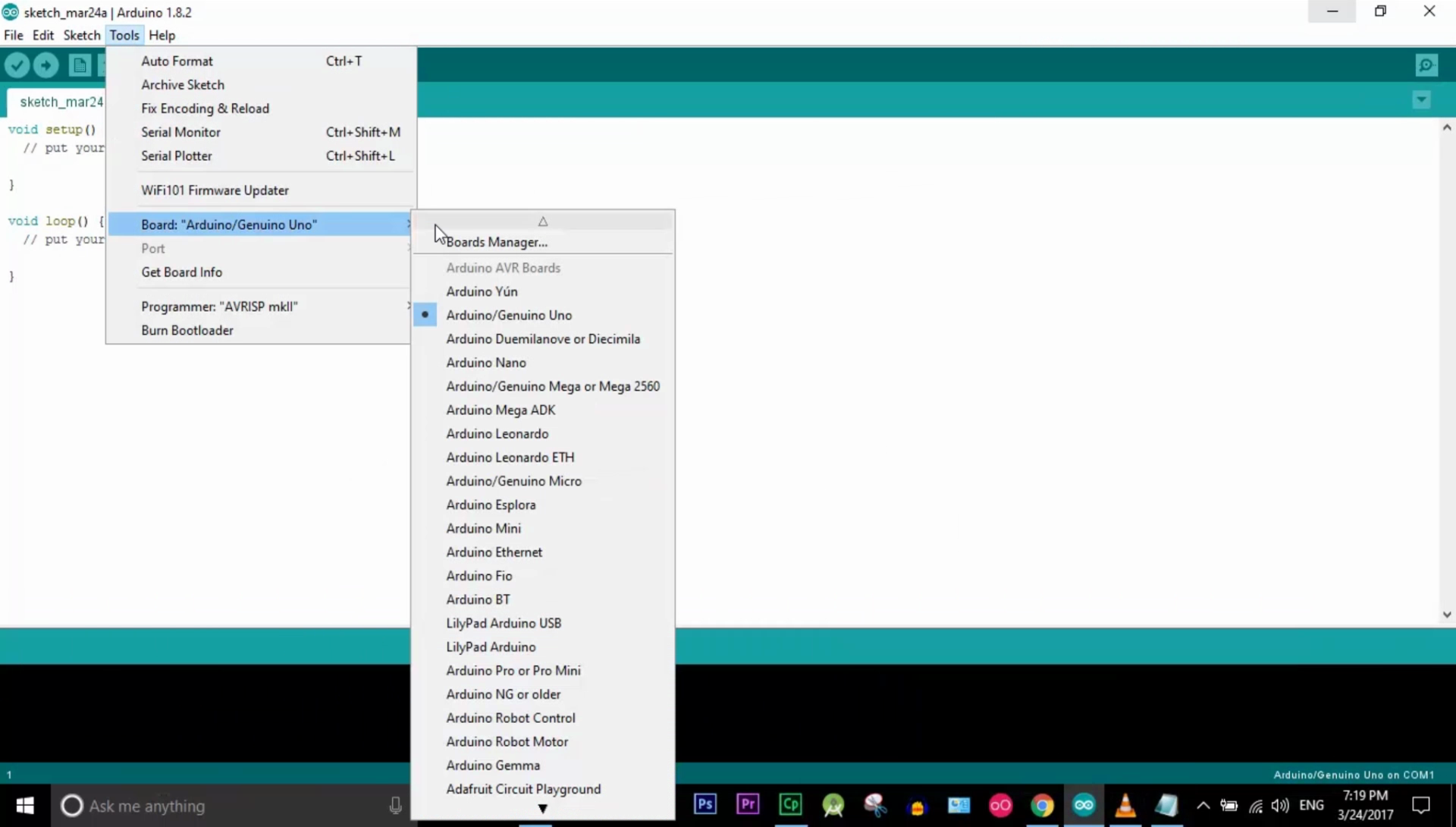The width and height of the screenshot is (1456, 827).
Task: Select Arduino/Genuino Uno board
Action: (x=509, y=314)
